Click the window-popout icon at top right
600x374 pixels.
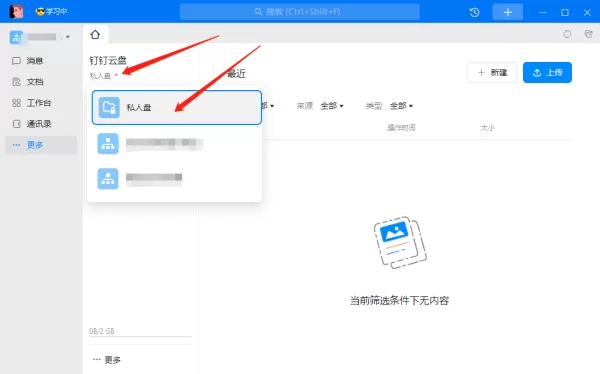[588, 34]
